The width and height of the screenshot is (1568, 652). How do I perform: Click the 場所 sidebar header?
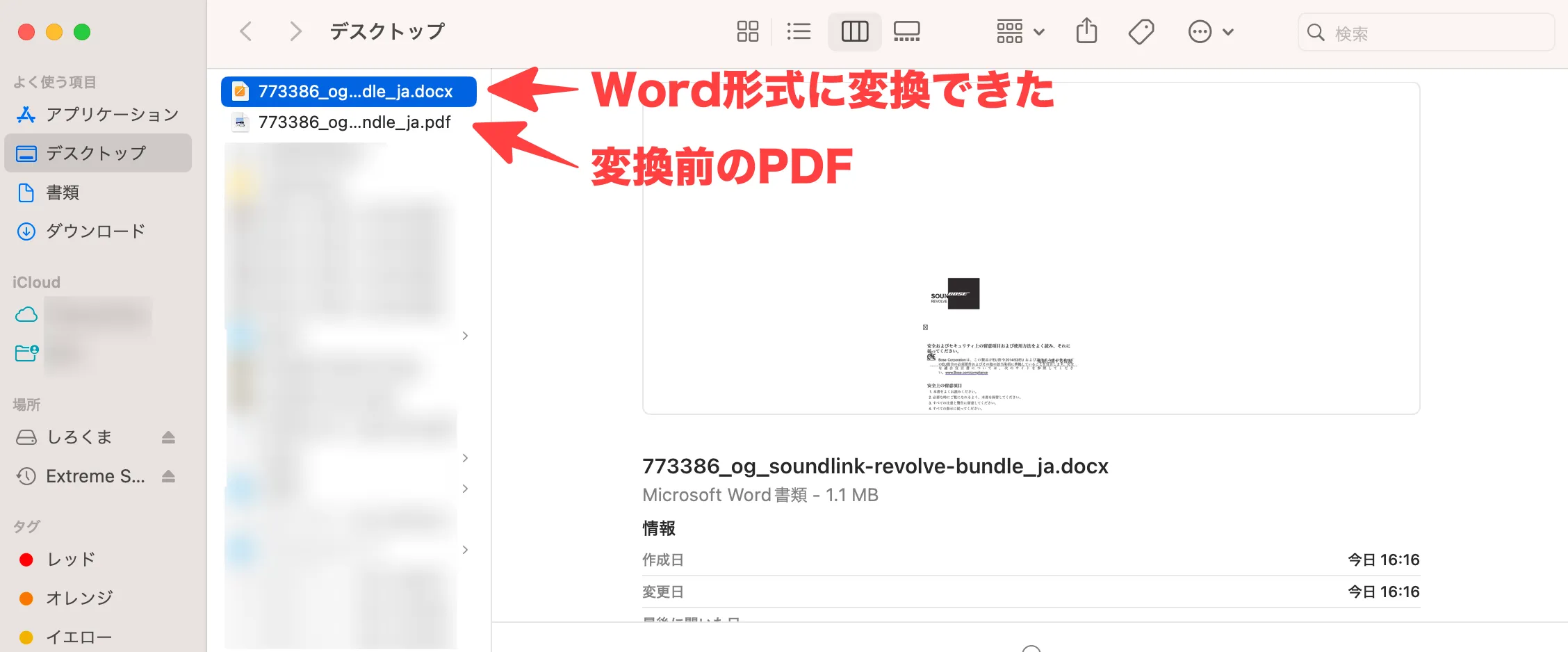pyautogui.click(x=27, y=405)
